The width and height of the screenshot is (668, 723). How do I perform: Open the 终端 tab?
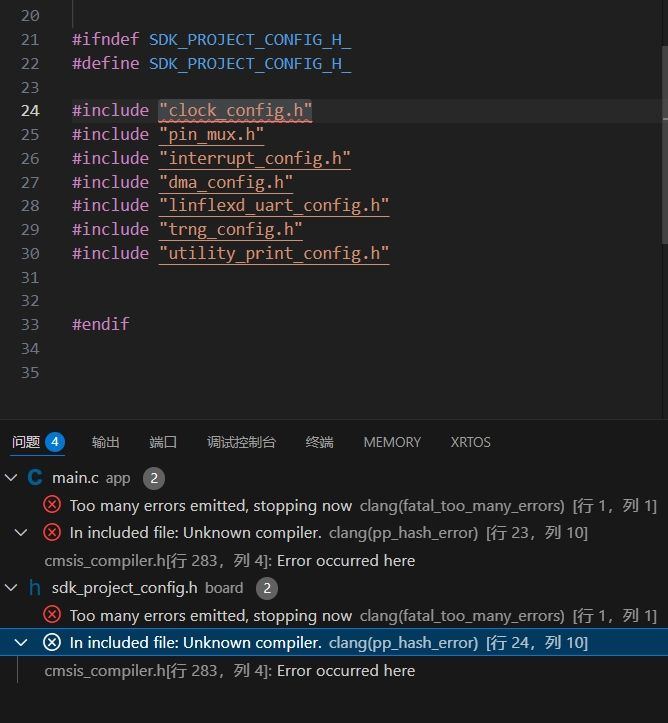click(319, 442)
